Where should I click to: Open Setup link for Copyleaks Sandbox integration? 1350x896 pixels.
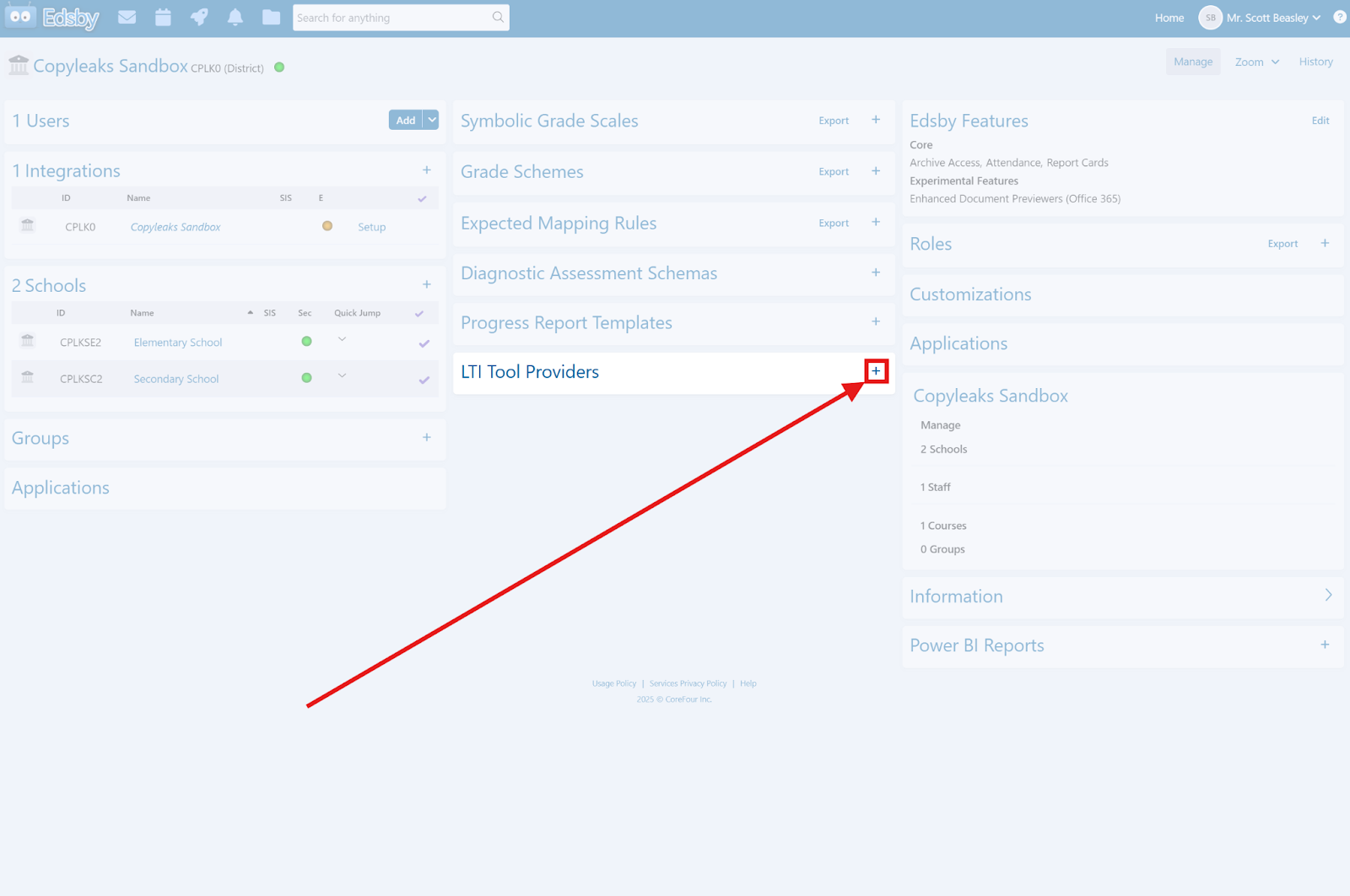[372, 227]
